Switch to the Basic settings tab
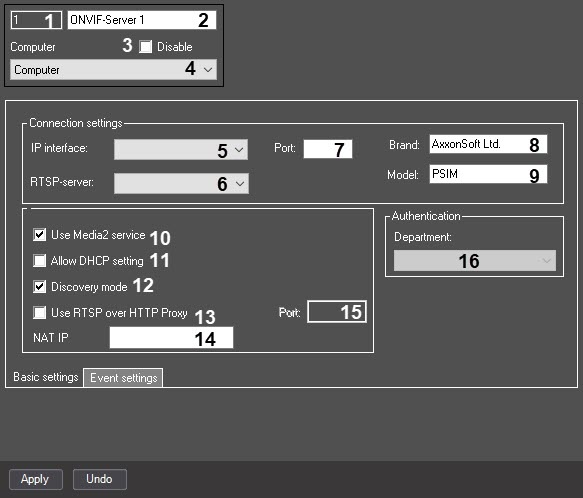The width and height of the screenshot is (583, 498). [46, 377]
